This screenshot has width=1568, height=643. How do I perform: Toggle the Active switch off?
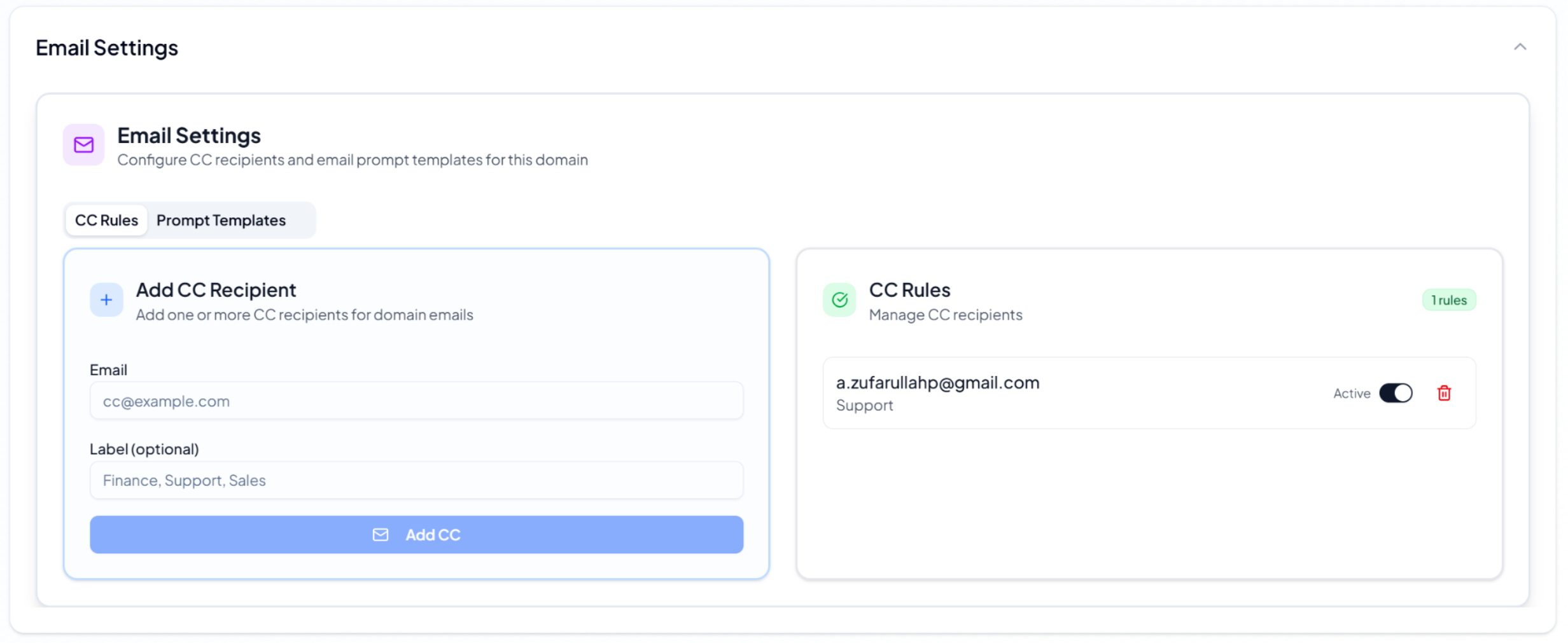point(1396,393)
